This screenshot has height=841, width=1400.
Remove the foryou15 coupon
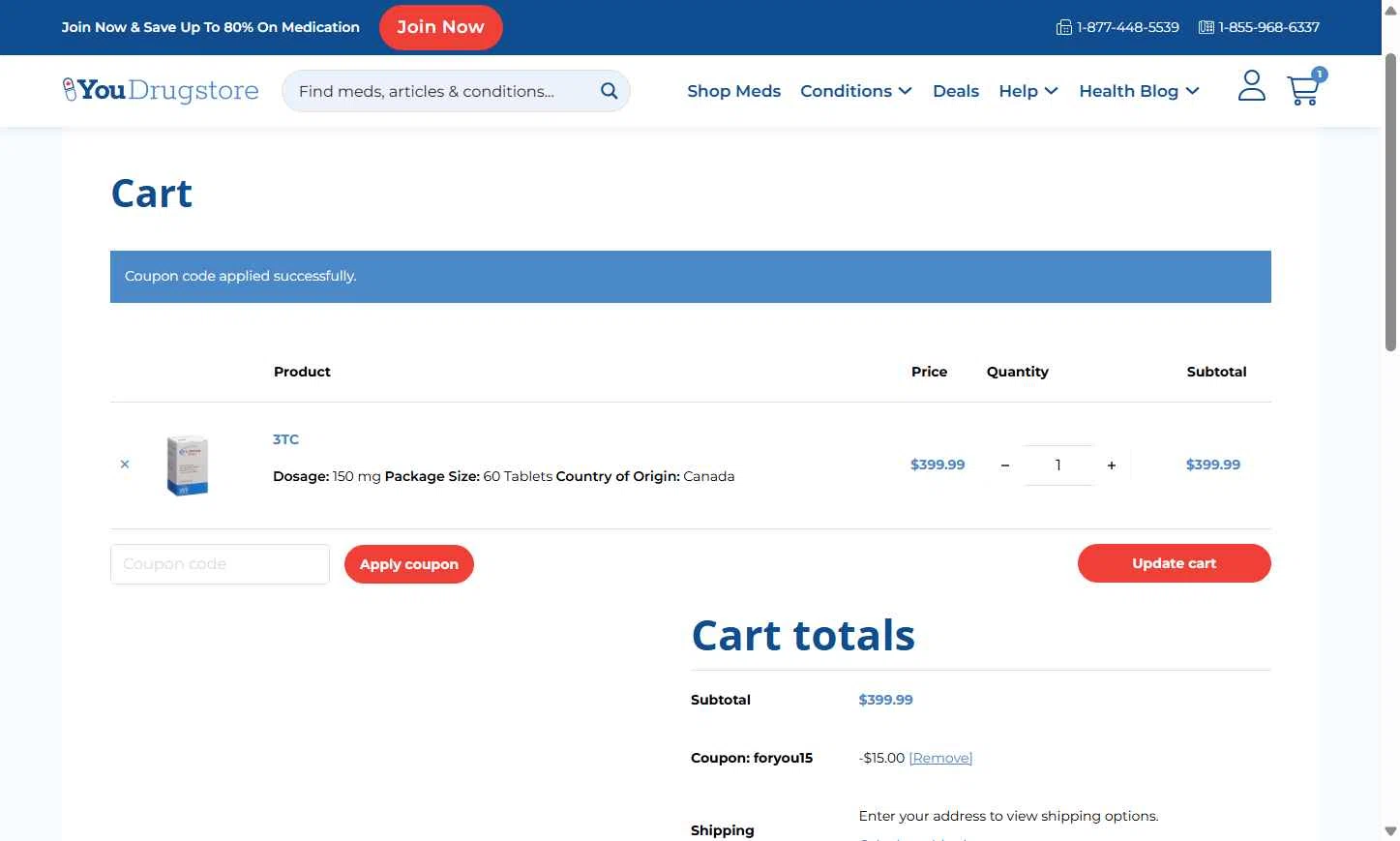[x=940, y=758]
